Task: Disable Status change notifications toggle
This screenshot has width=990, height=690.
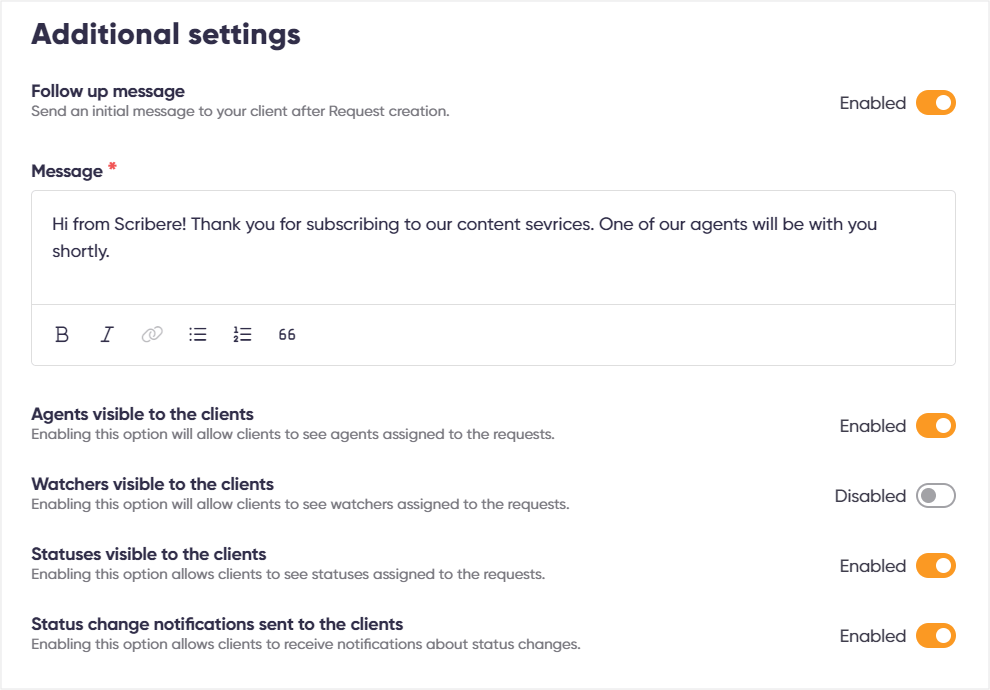Action: pos(936,636)
